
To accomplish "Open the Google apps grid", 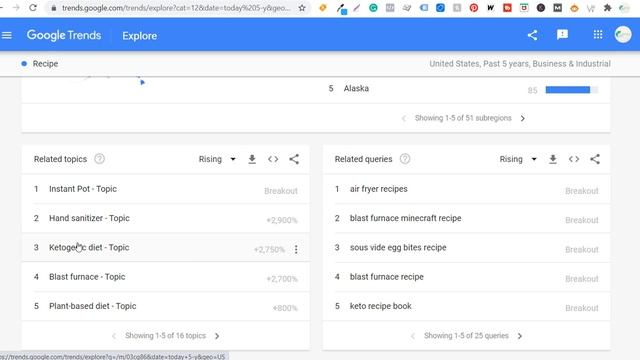I will tap(598, 35).
